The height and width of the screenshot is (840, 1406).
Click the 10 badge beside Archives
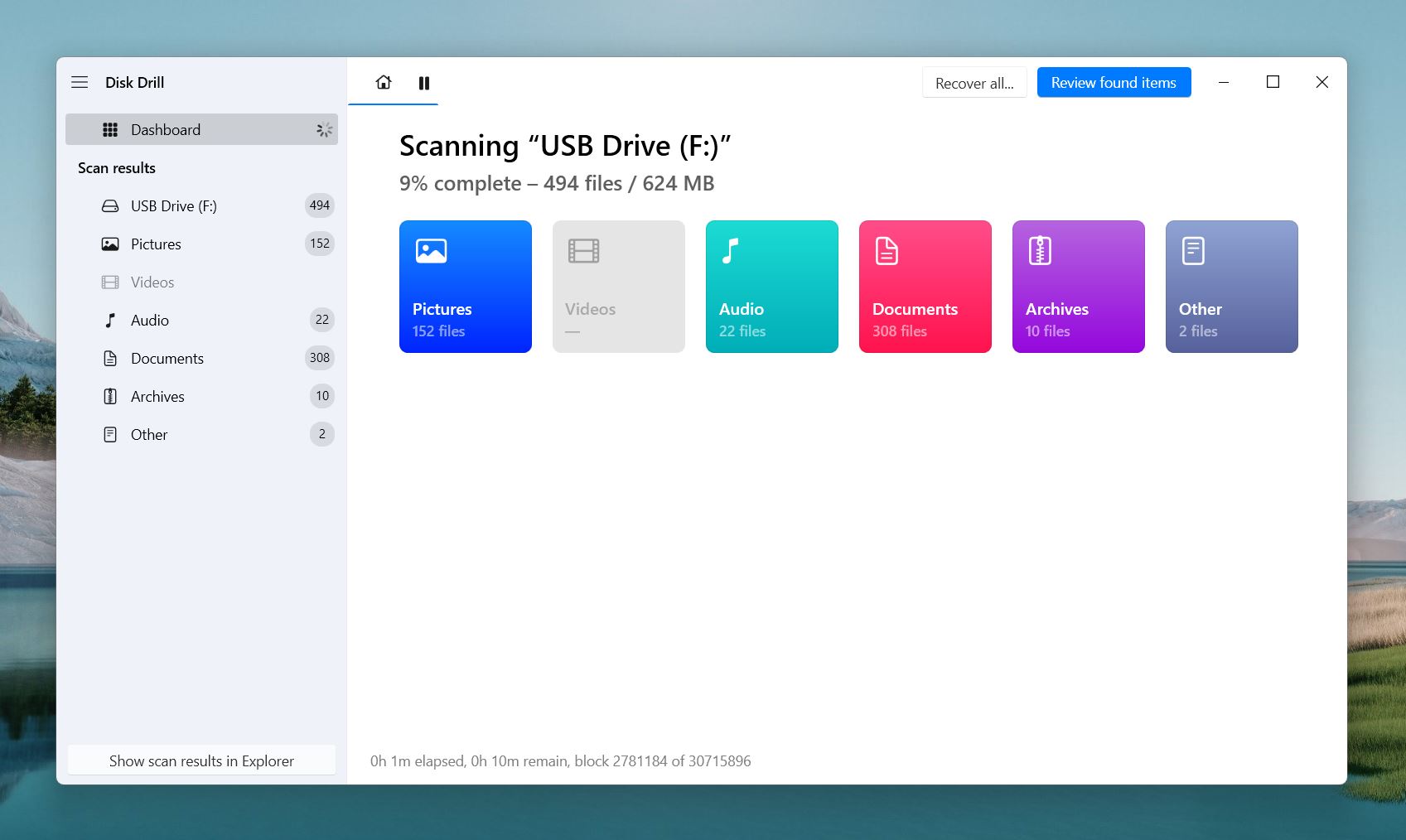322,396
